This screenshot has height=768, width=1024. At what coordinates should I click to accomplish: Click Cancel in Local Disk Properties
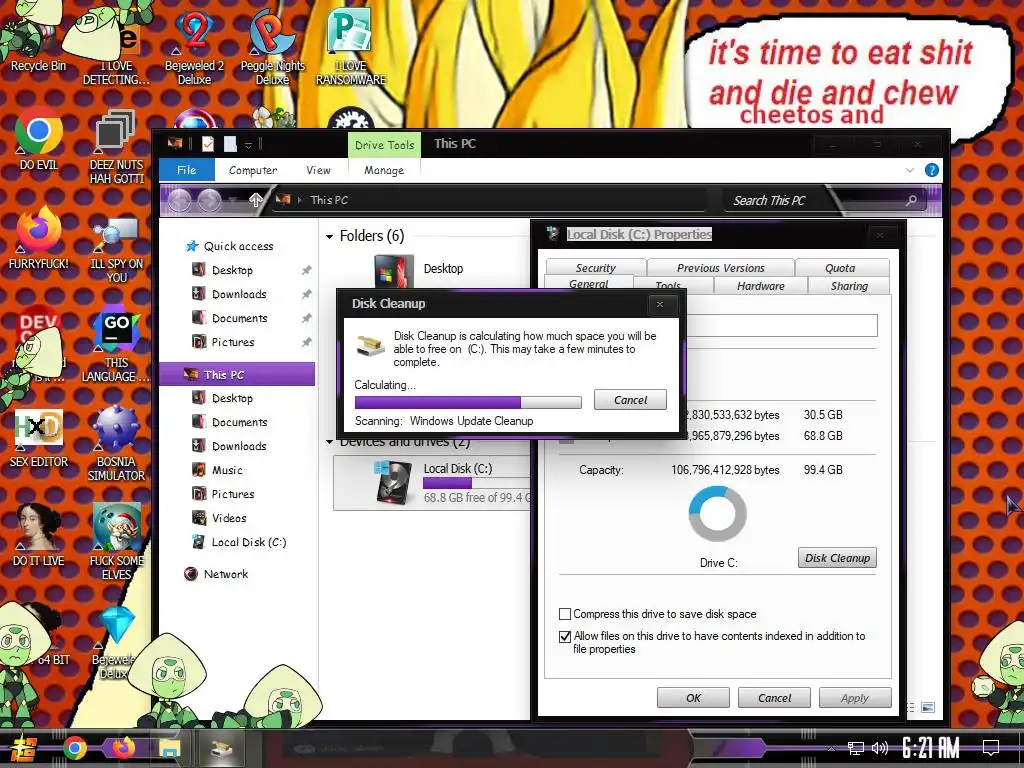coord(774,697)
